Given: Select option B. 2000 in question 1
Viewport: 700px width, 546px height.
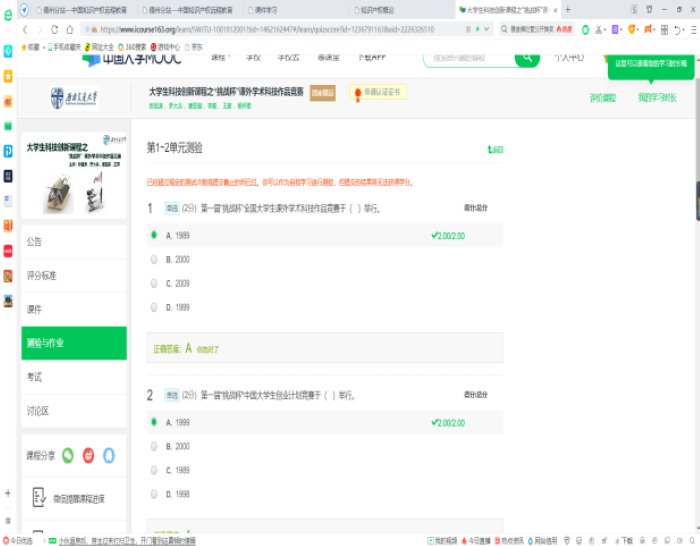Looking at the screenshot, I should [x=154, y=259].
